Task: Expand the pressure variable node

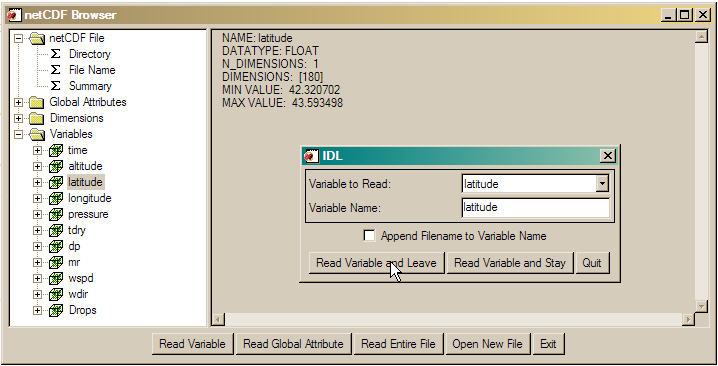Action: (x=38, y=215)
